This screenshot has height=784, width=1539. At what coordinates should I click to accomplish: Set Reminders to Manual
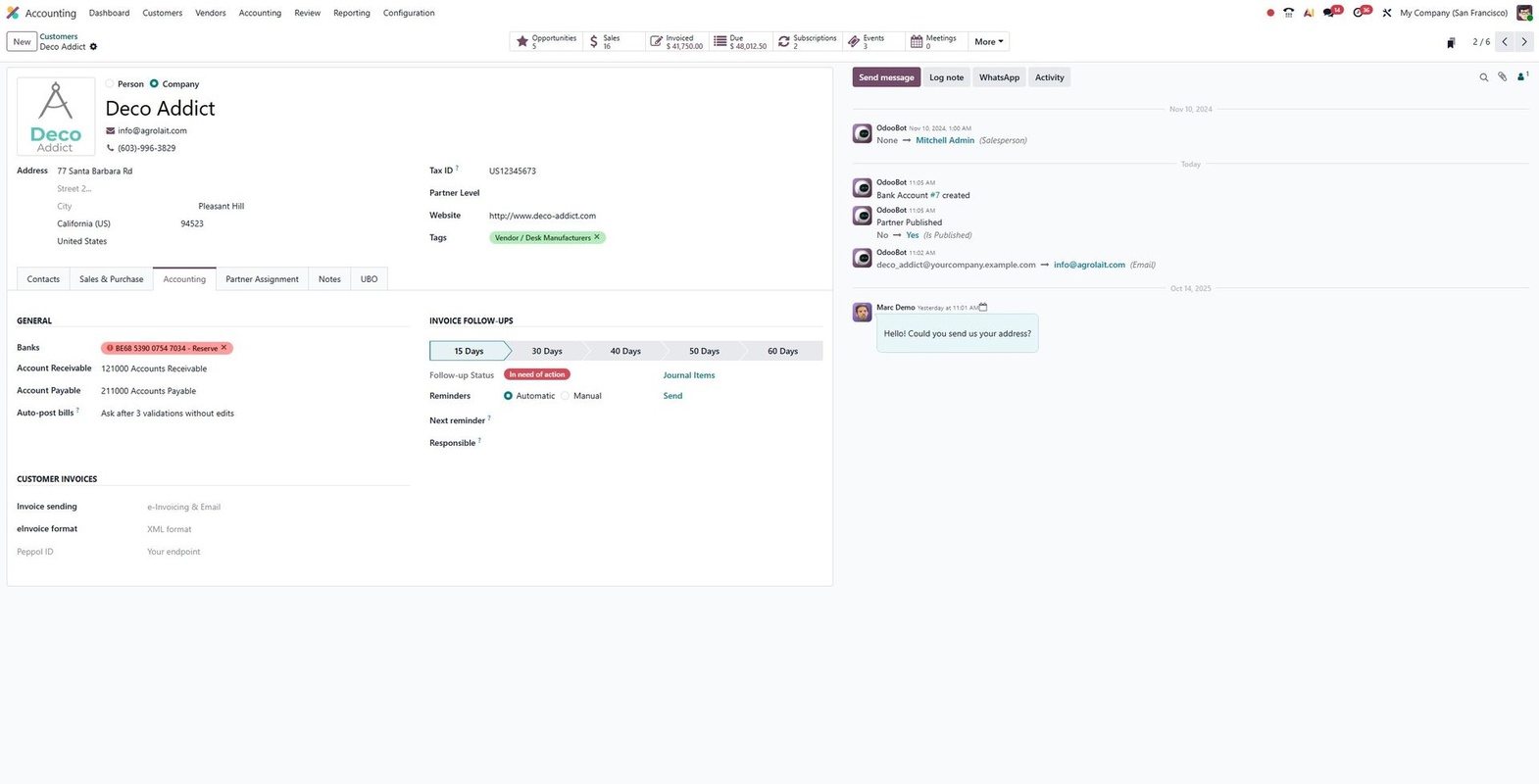coord(566,396)
